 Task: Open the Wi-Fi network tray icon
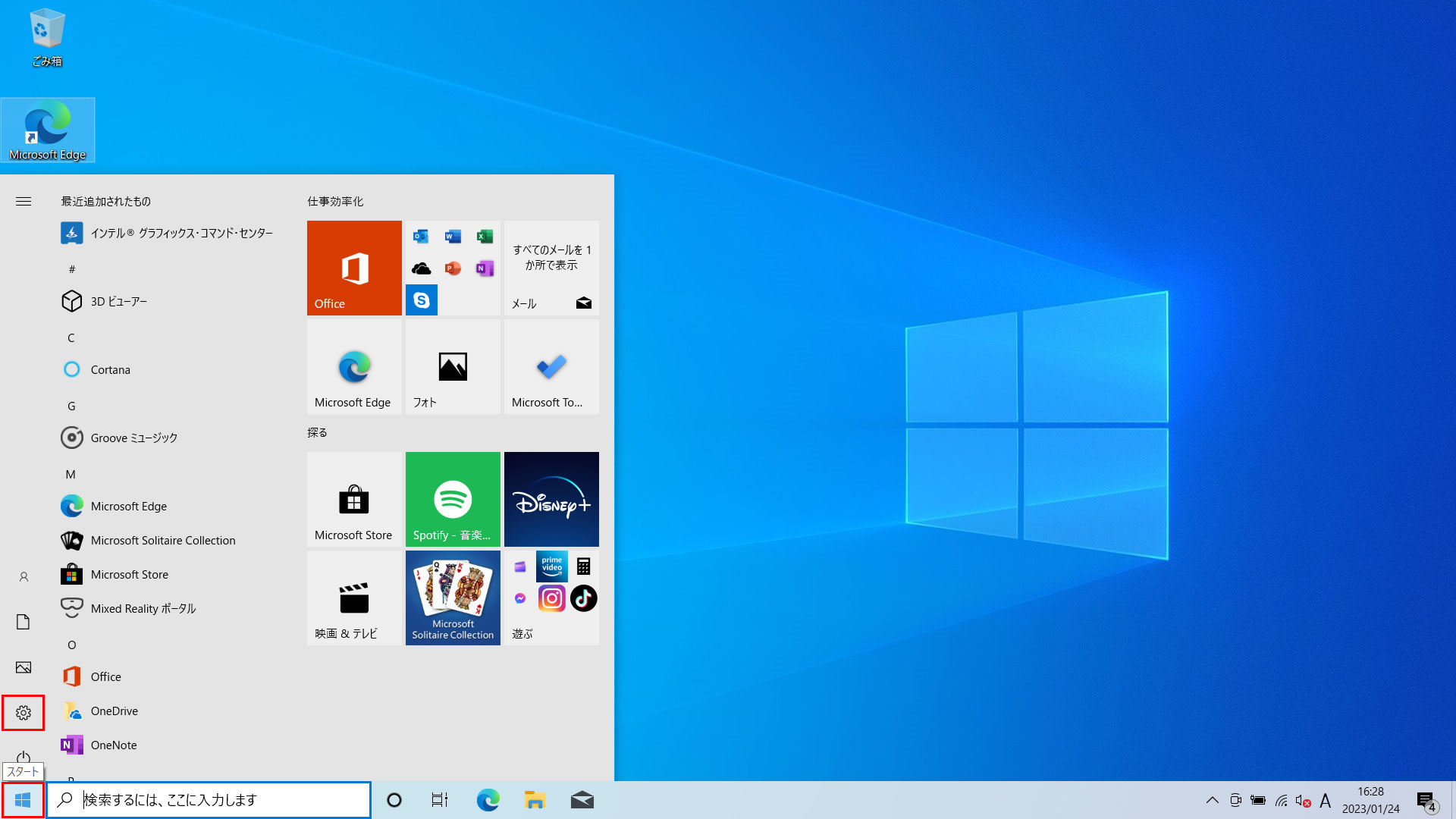1281,800
